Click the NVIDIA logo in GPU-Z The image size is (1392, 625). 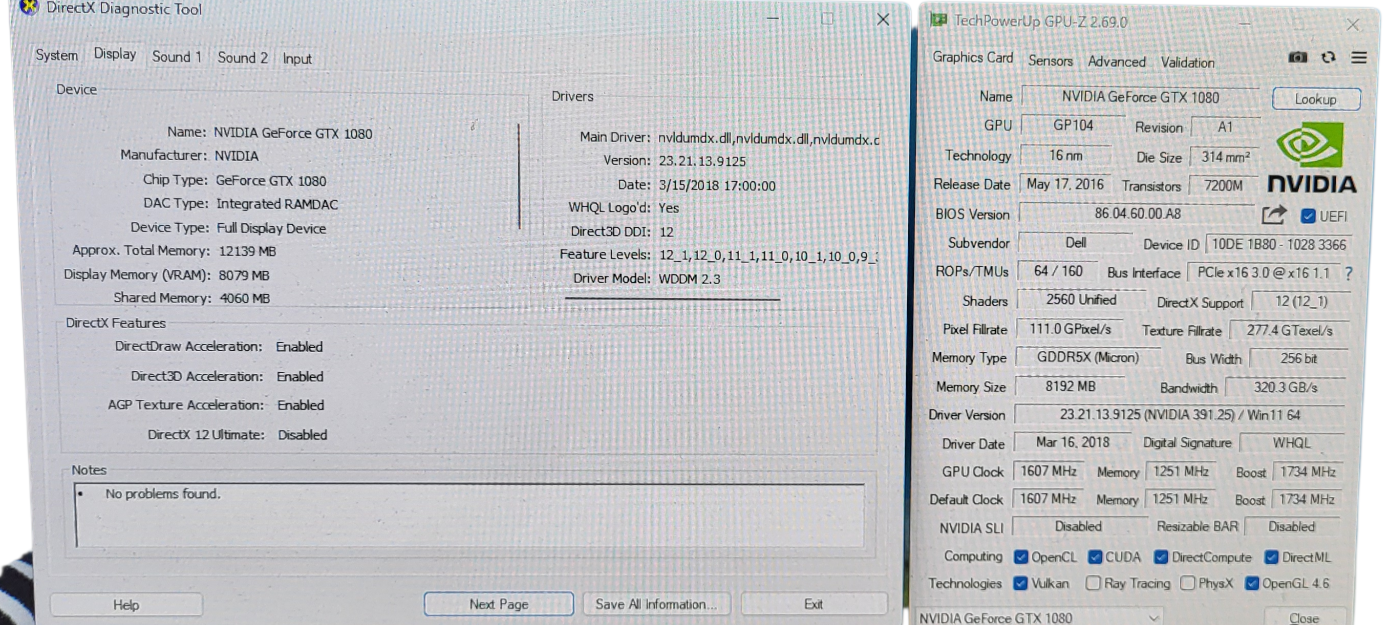tap(1312, 158)
